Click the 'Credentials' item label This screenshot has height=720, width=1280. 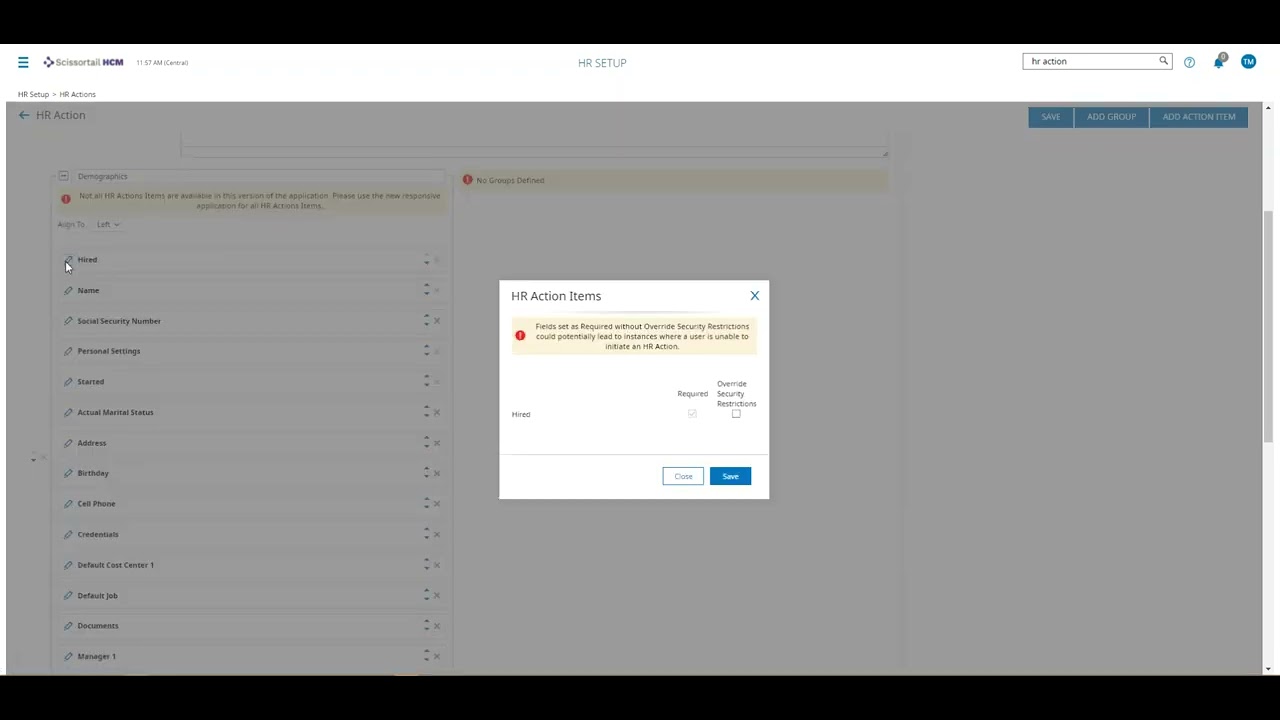(x=98, y=534)
